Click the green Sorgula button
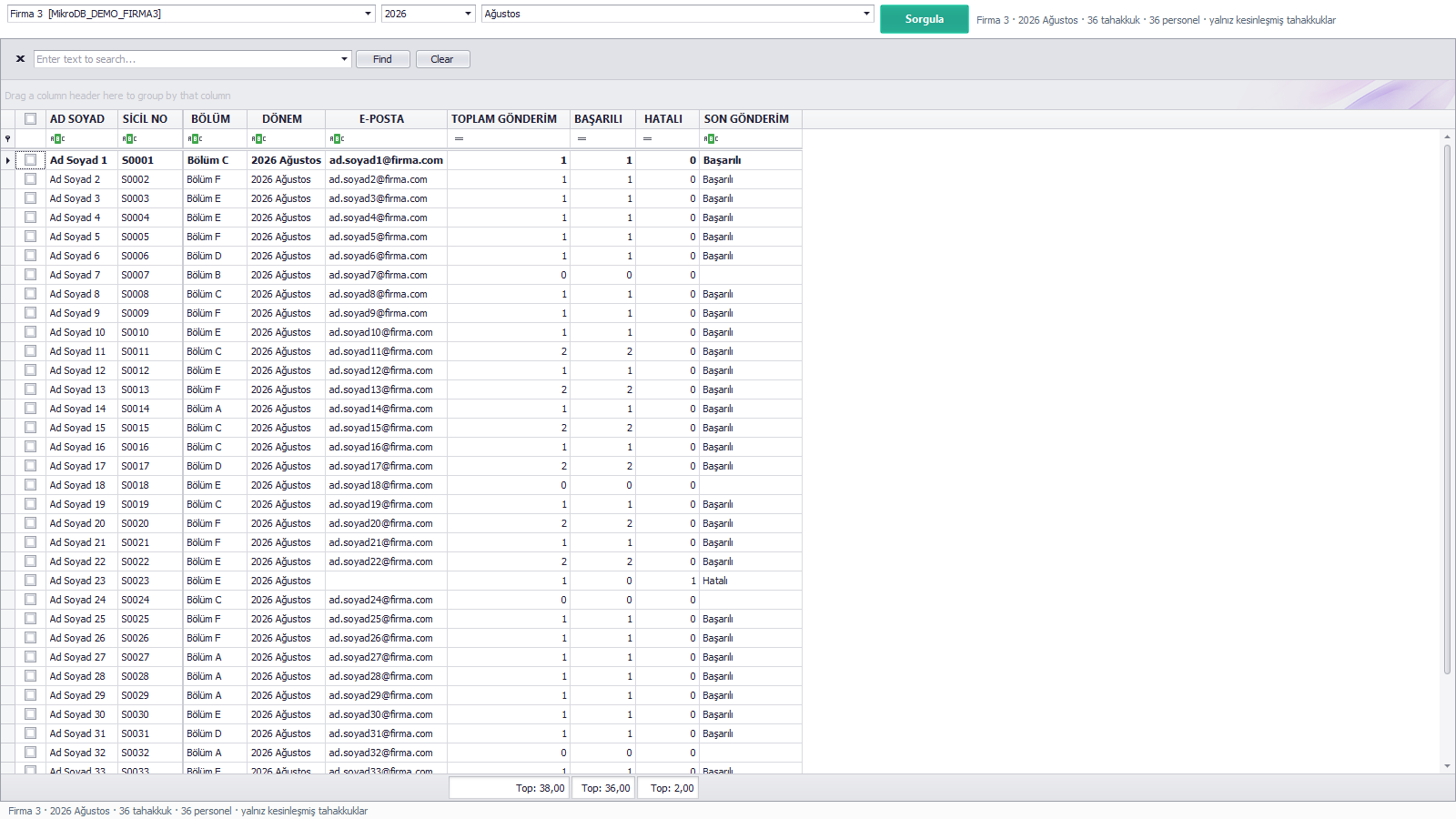Viewport: 1456px width, 819px height. click(924, 19)
